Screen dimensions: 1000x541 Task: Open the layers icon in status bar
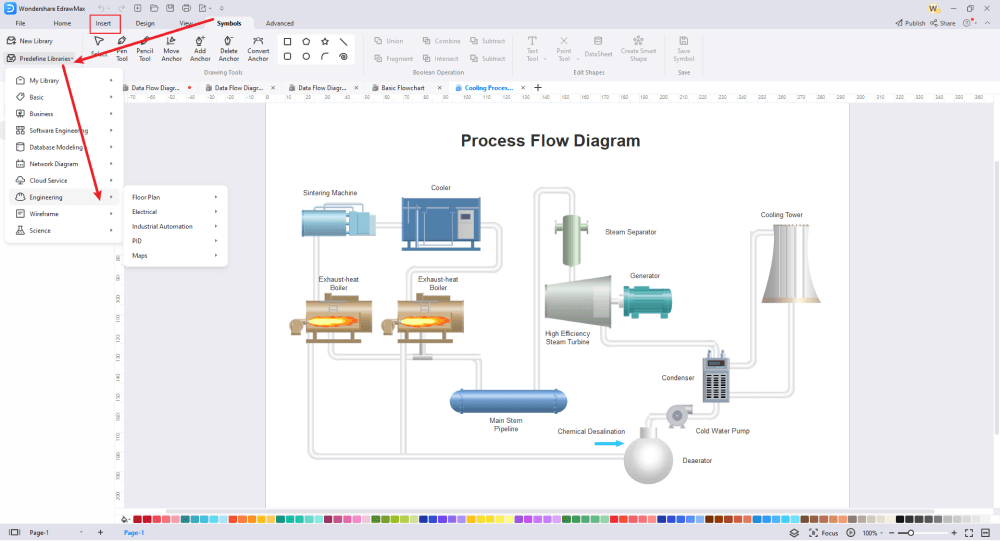coord(794,533)
